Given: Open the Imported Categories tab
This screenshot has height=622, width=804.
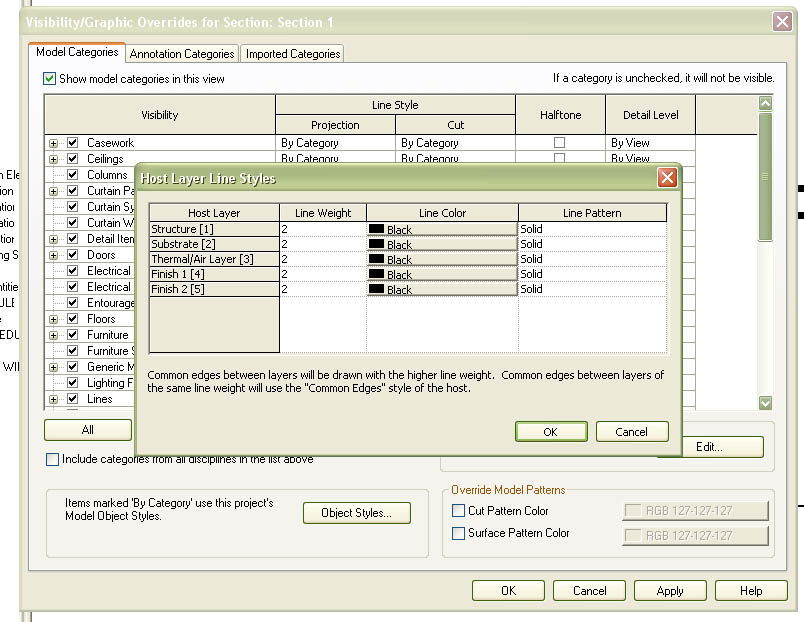Looking at the screenshot, I should pos(293,54).
